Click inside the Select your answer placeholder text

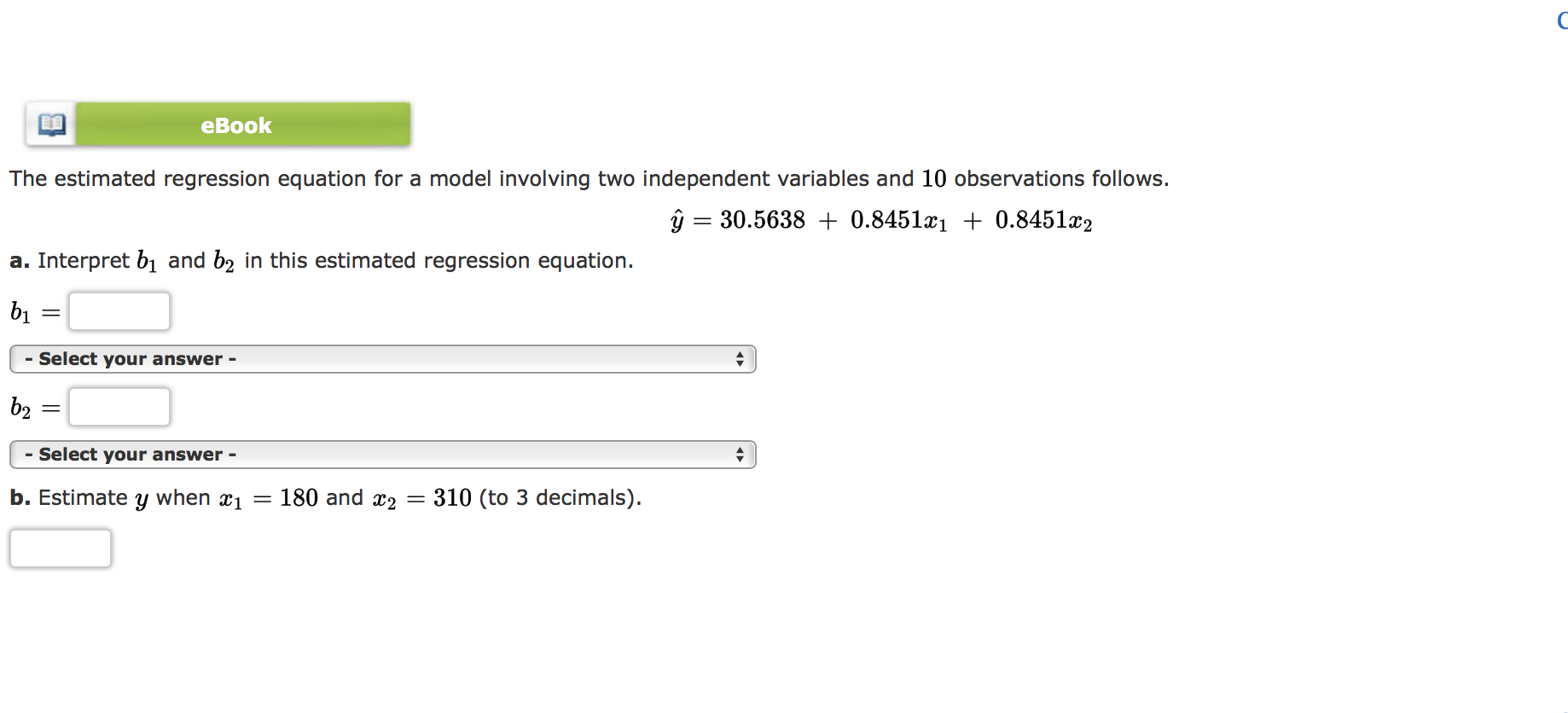coord(130,358)
